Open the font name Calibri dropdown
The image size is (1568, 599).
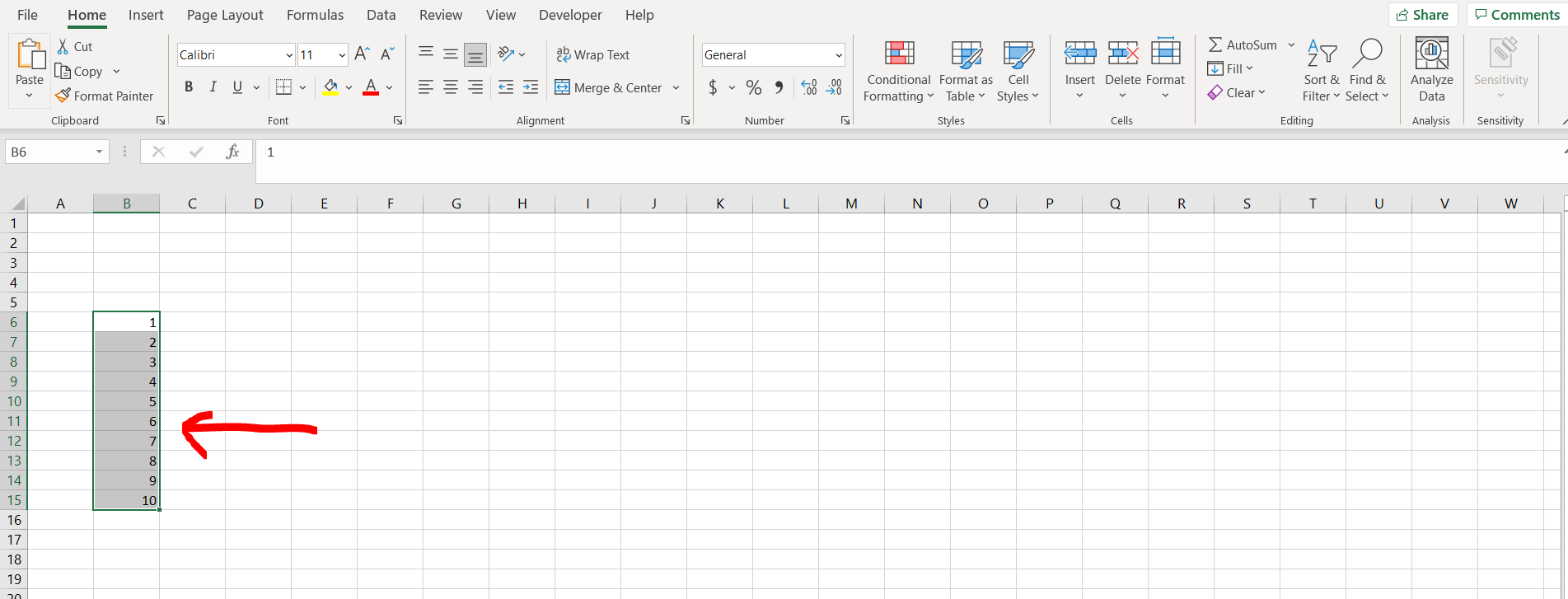289,55
